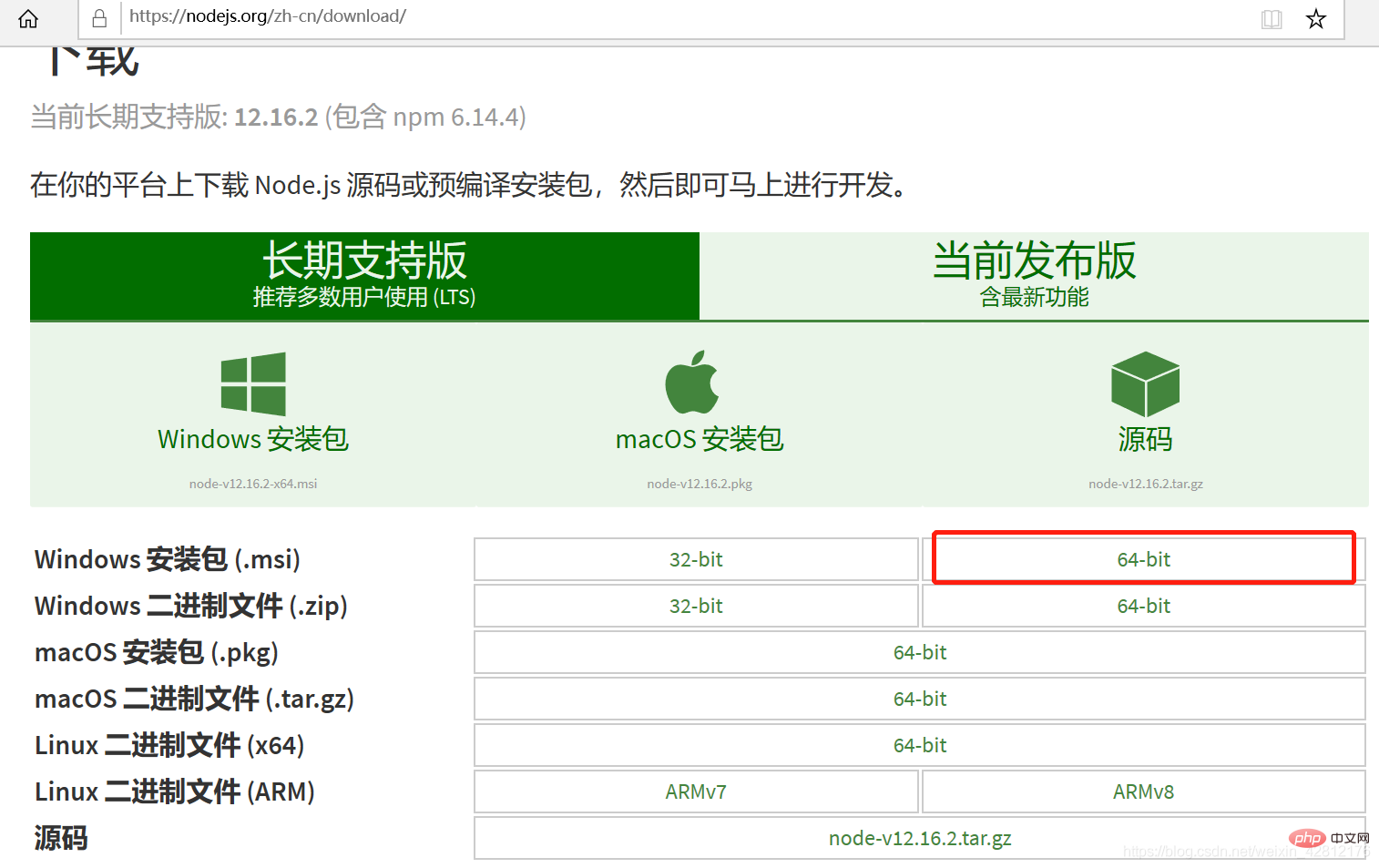Add page to favorites star icon
Viewport: 1379px width, 868px height.
pos(1316,19)
